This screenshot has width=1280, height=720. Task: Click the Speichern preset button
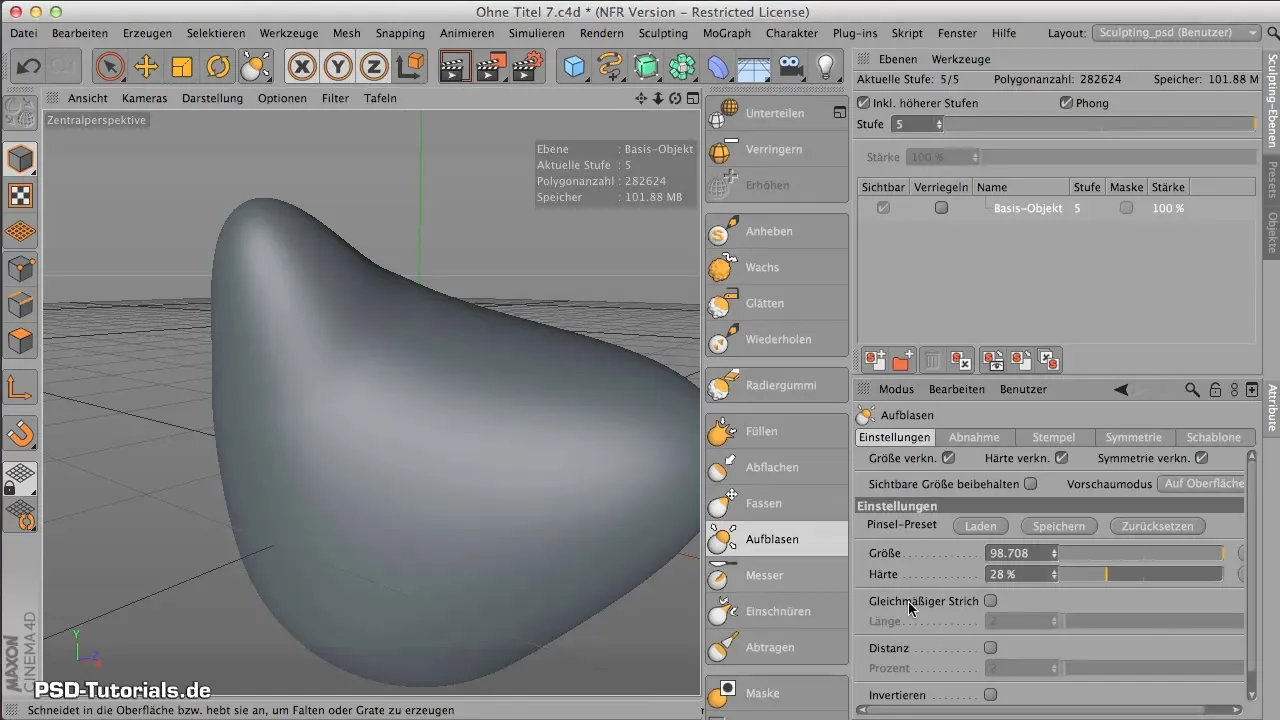tap(1059, 526)
